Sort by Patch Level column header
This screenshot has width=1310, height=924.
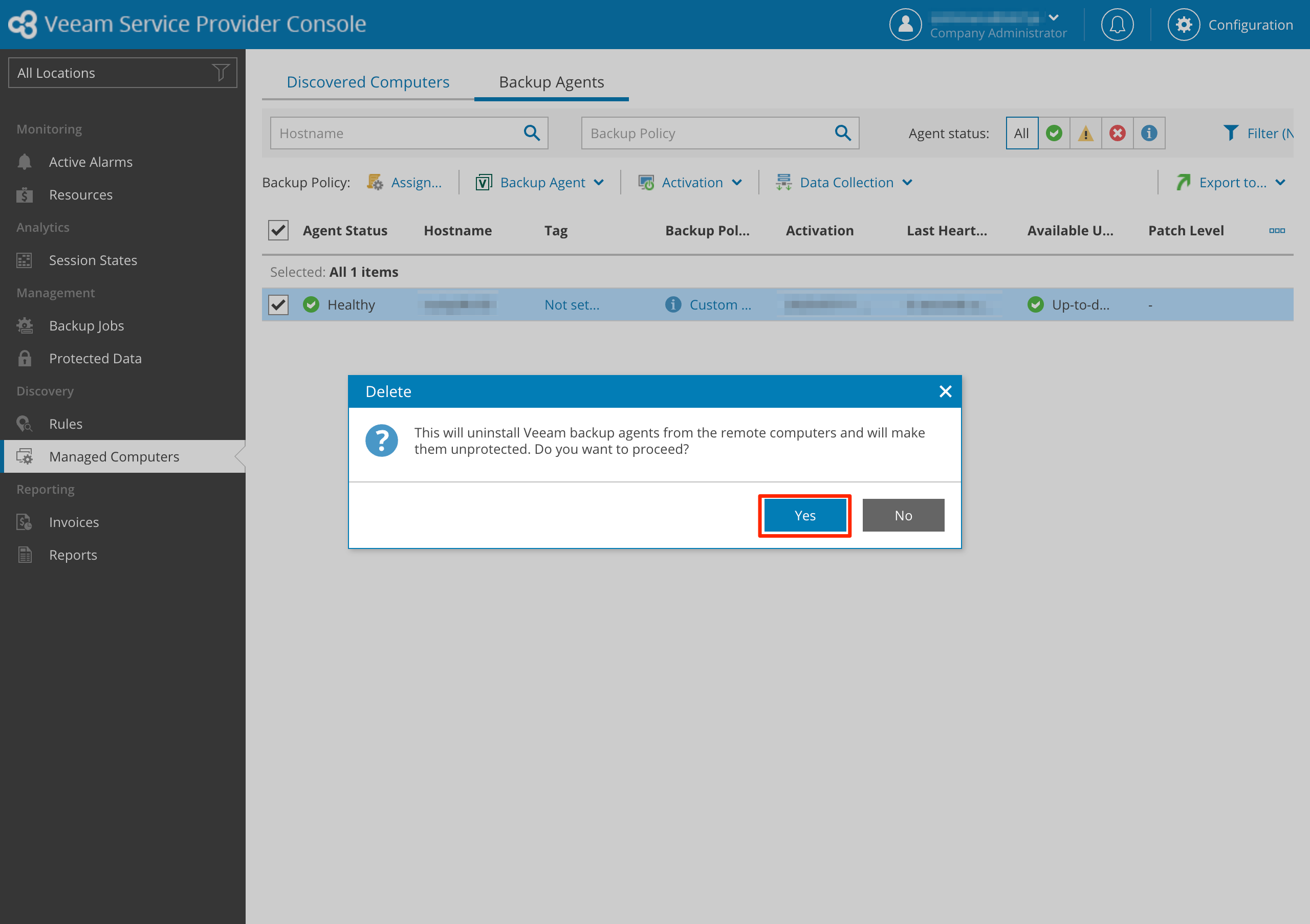pos(1186,230)
